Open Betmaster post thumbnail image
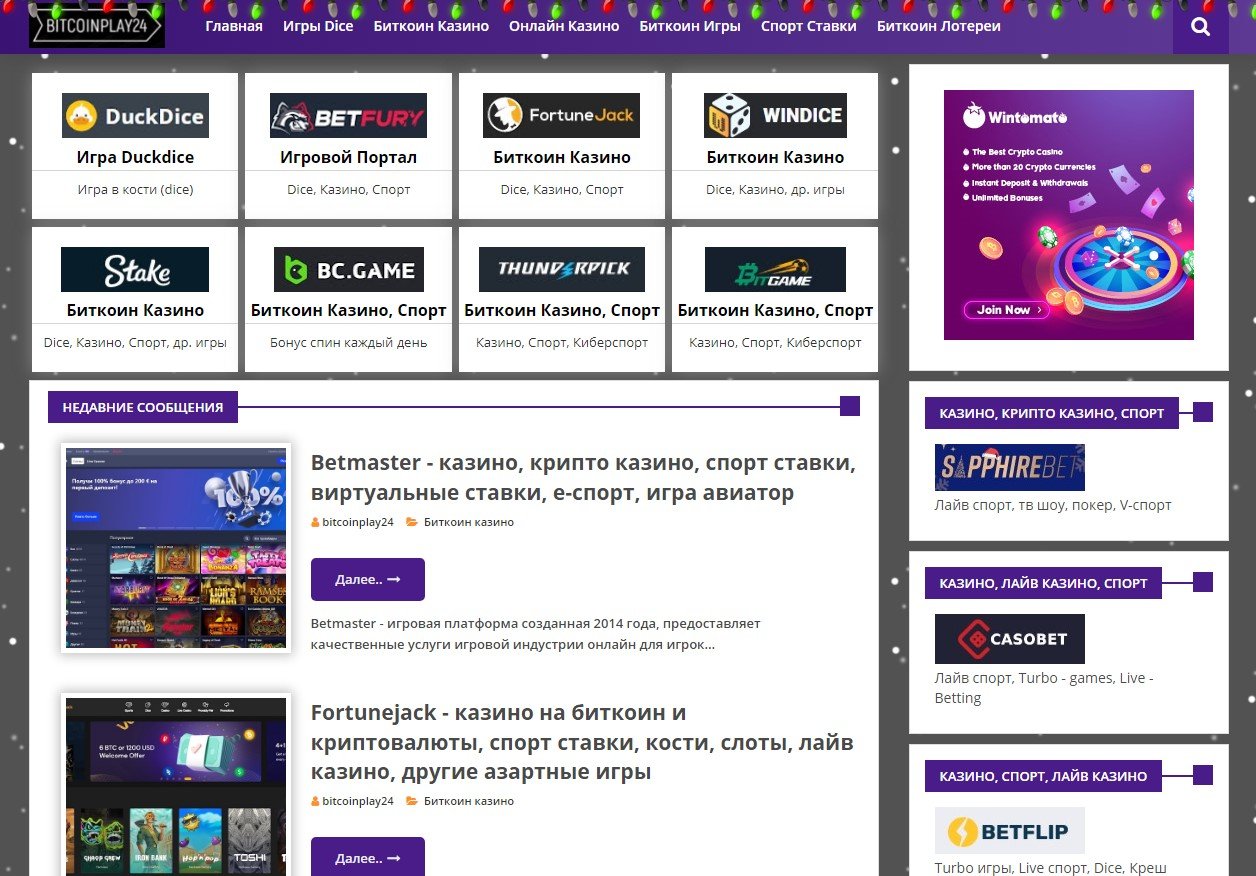Viewport: 1256px width, 876px height. point(176,549)
